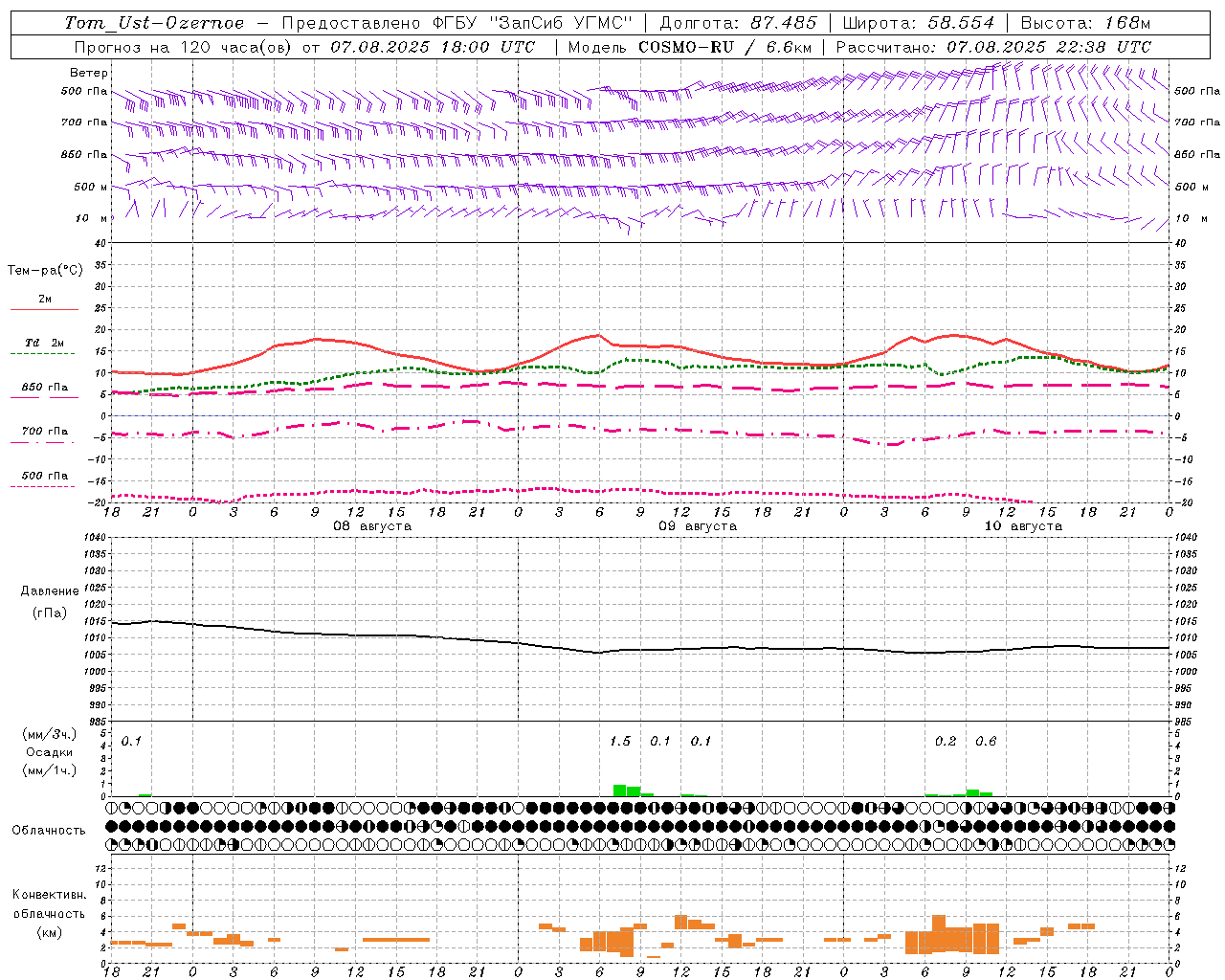The width and height of the screenshot is (1225, 980).
Task: Click the Осадки precipitation label
Action: click(50, 752)
